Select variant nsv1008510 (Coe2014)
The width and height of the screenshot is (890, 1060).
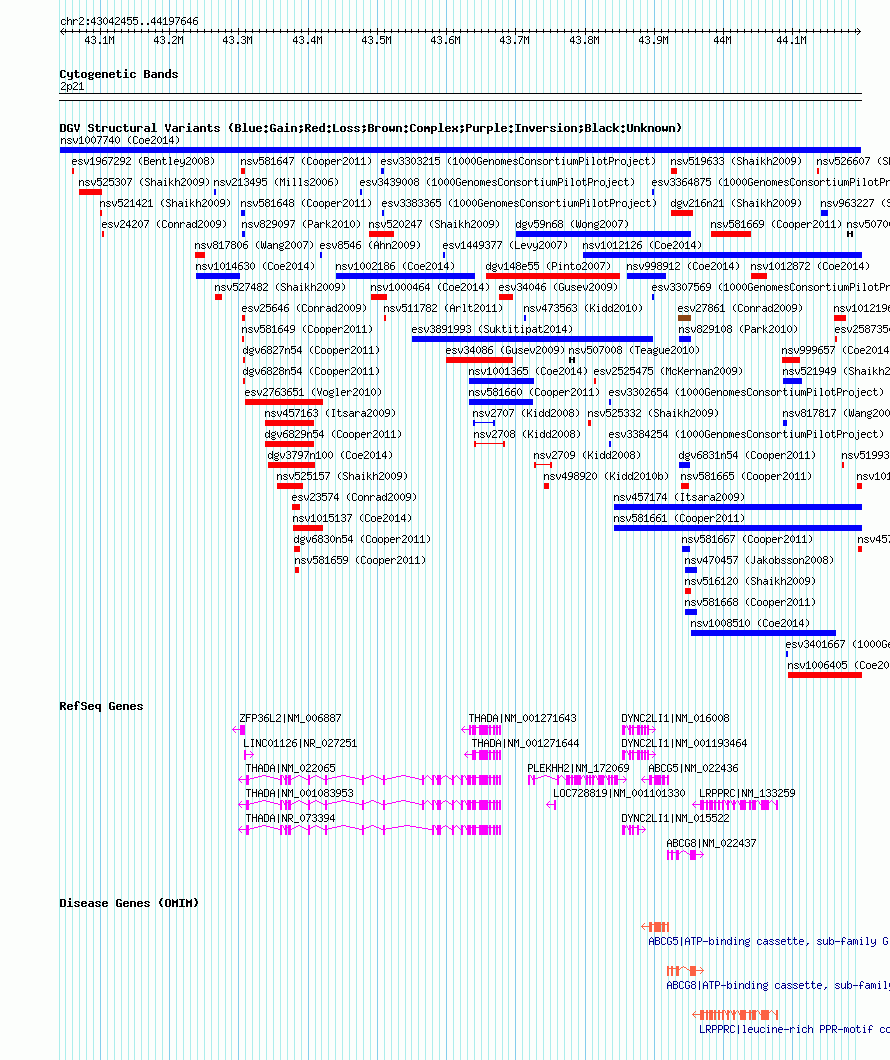[x=750, y=623]
